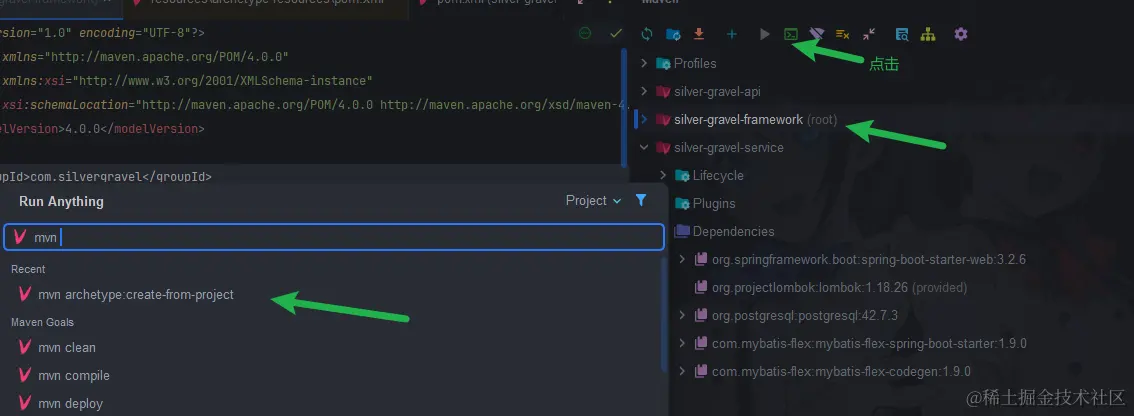Click Maven icon beside silver-gravel-service
The width and height of the screenshot is (1134, 416).
click(662, 148)
